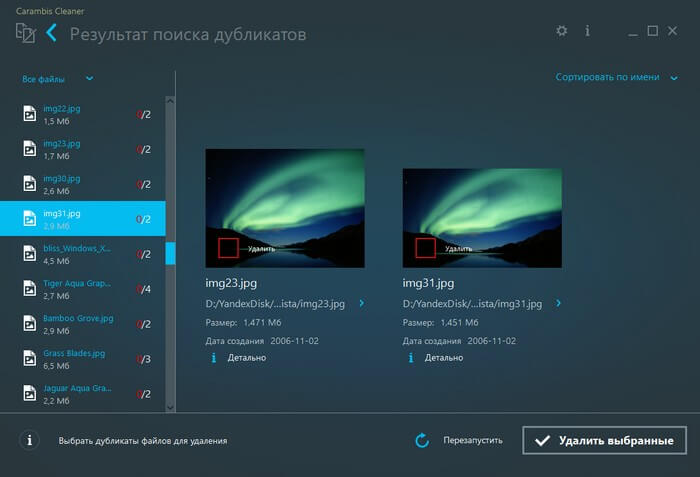700x477 pixels.
Task: Select img23.jpg 1,7 Мб in the file list
Action: [83, 149]
